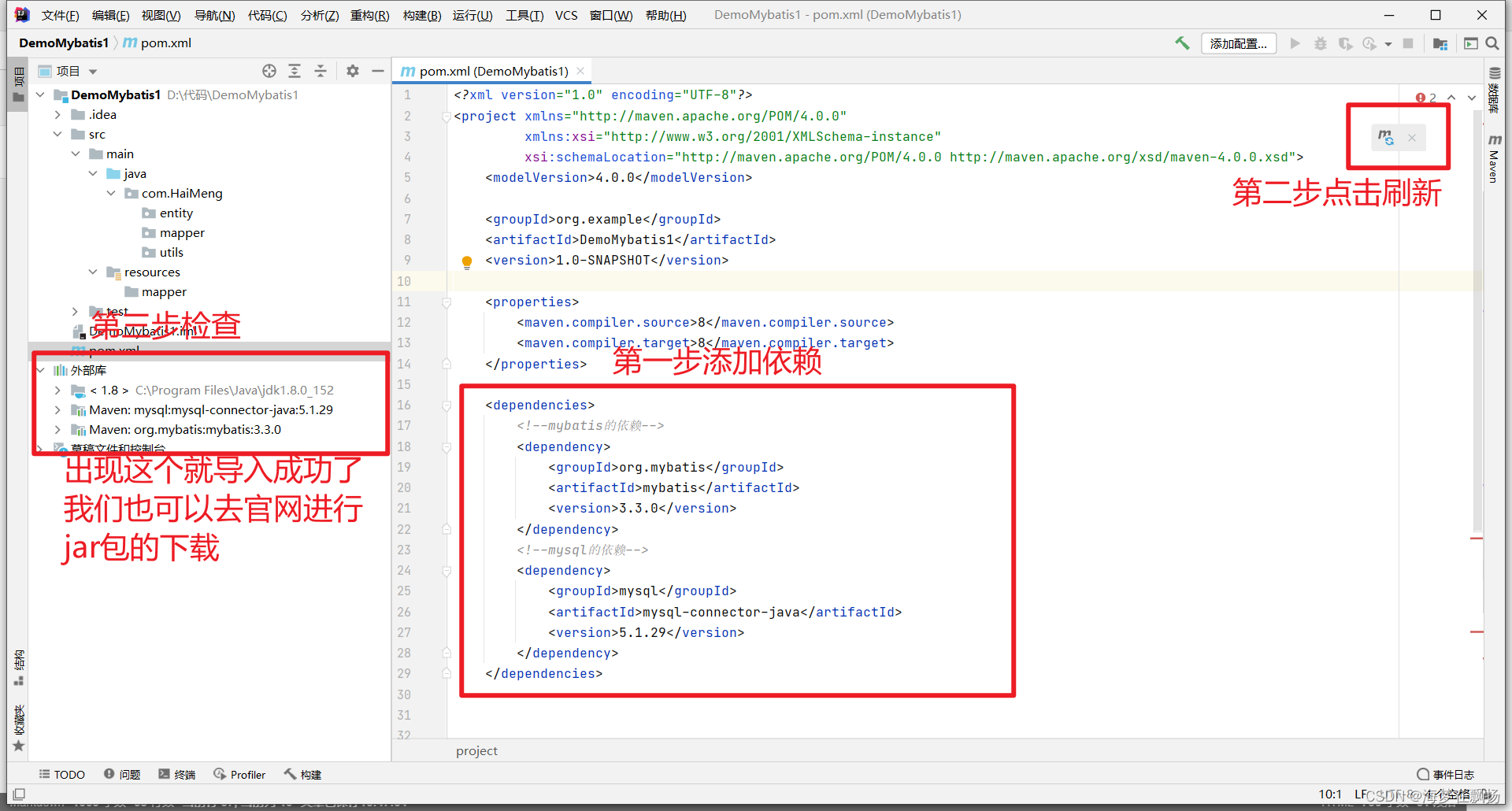1512x811 pixels.
Task: Open the TODO tool window
Action: tap(62, 775)
